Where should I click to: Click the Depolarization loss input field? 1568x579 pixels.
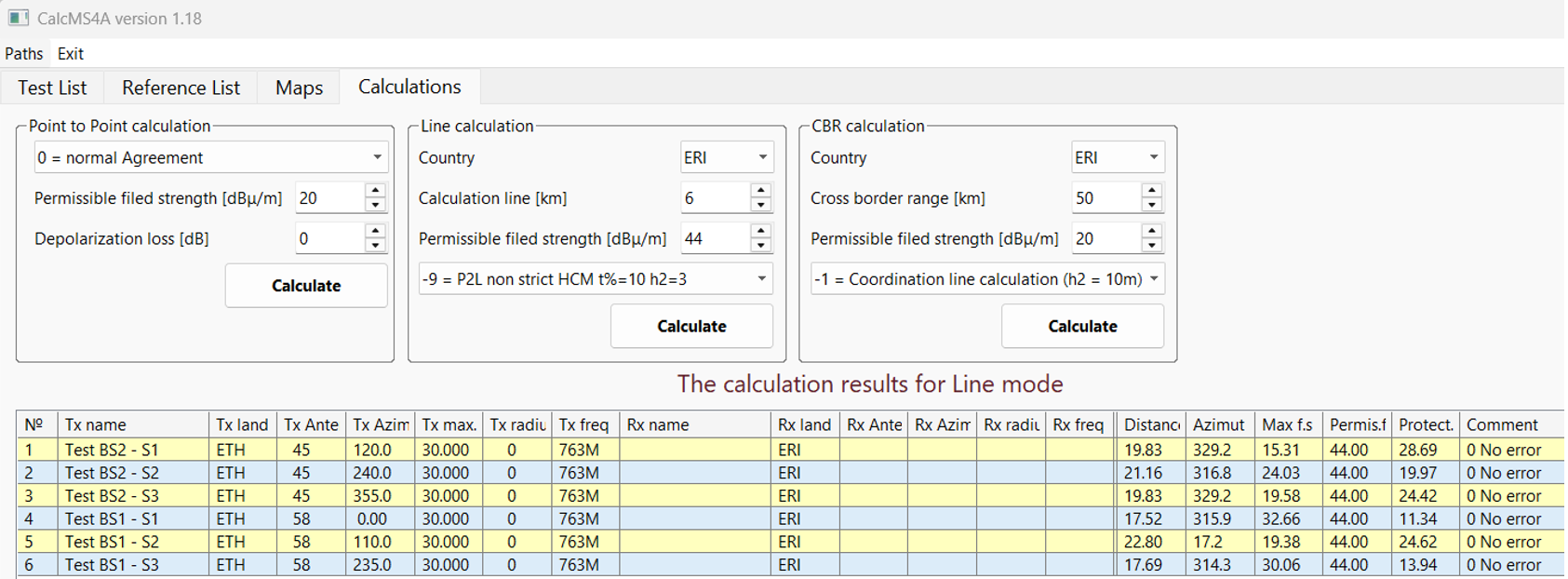point(329,238)
